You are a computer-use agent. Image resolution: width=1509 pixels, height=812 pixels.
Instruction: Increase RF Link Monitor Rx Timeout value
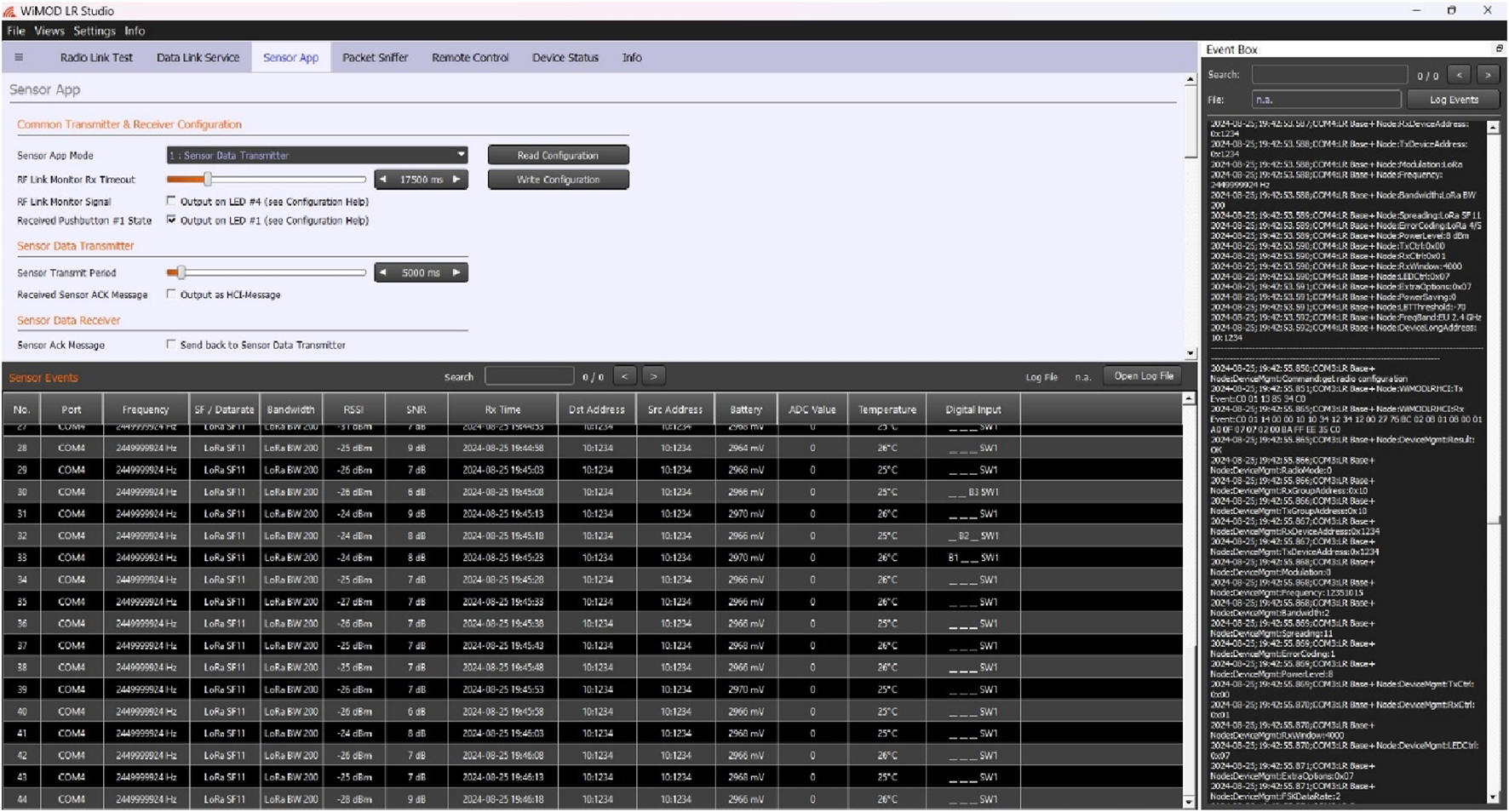[x=457, y=180]
